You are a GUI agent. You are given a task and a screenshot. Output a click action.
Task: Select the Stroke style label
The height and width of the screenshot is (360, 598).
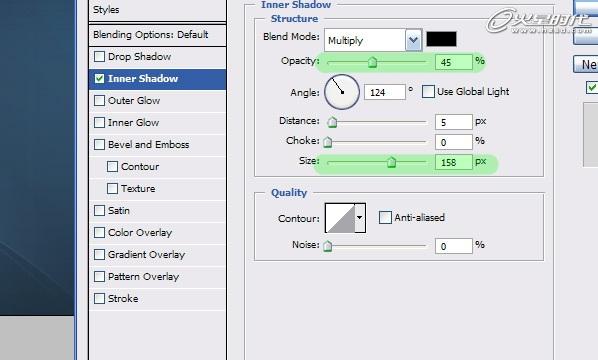[x=123, y=299]
